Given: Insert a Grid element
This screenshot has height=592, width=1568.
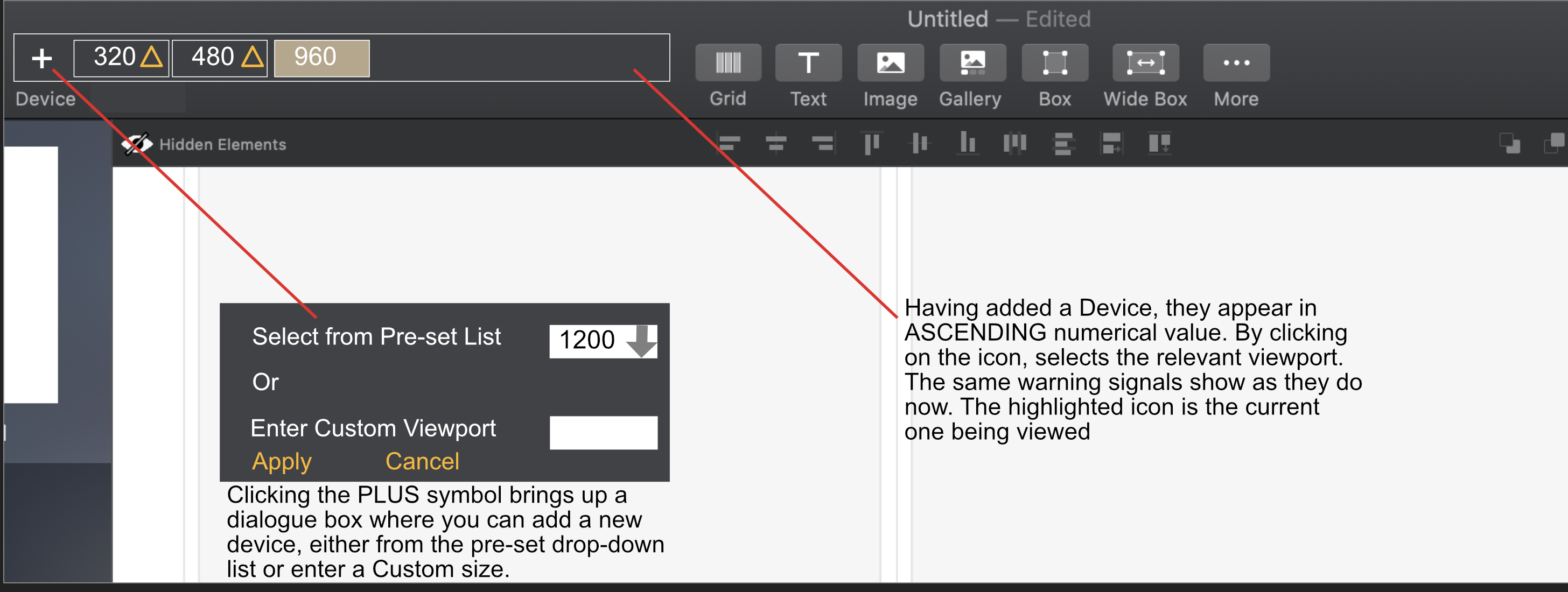Looking at the screenshot, I should click(x=728, y=62).
